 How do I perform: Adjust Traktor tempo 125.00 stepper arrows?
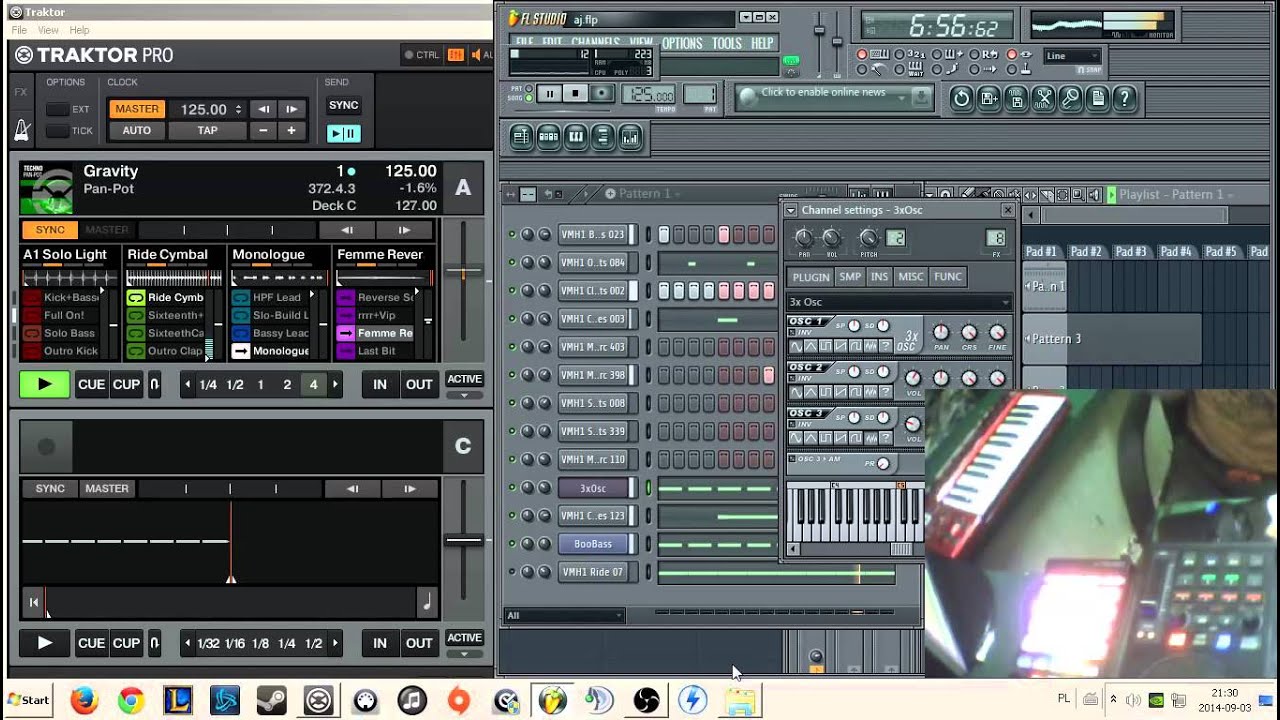(x=238, y=109)
